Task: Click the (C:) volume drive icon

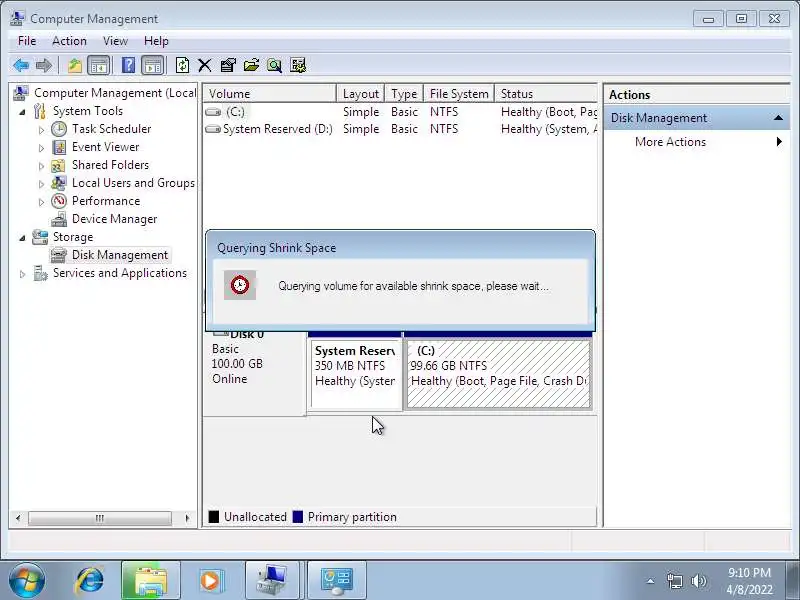Action: pyautogui.click(x=213, y=112)
